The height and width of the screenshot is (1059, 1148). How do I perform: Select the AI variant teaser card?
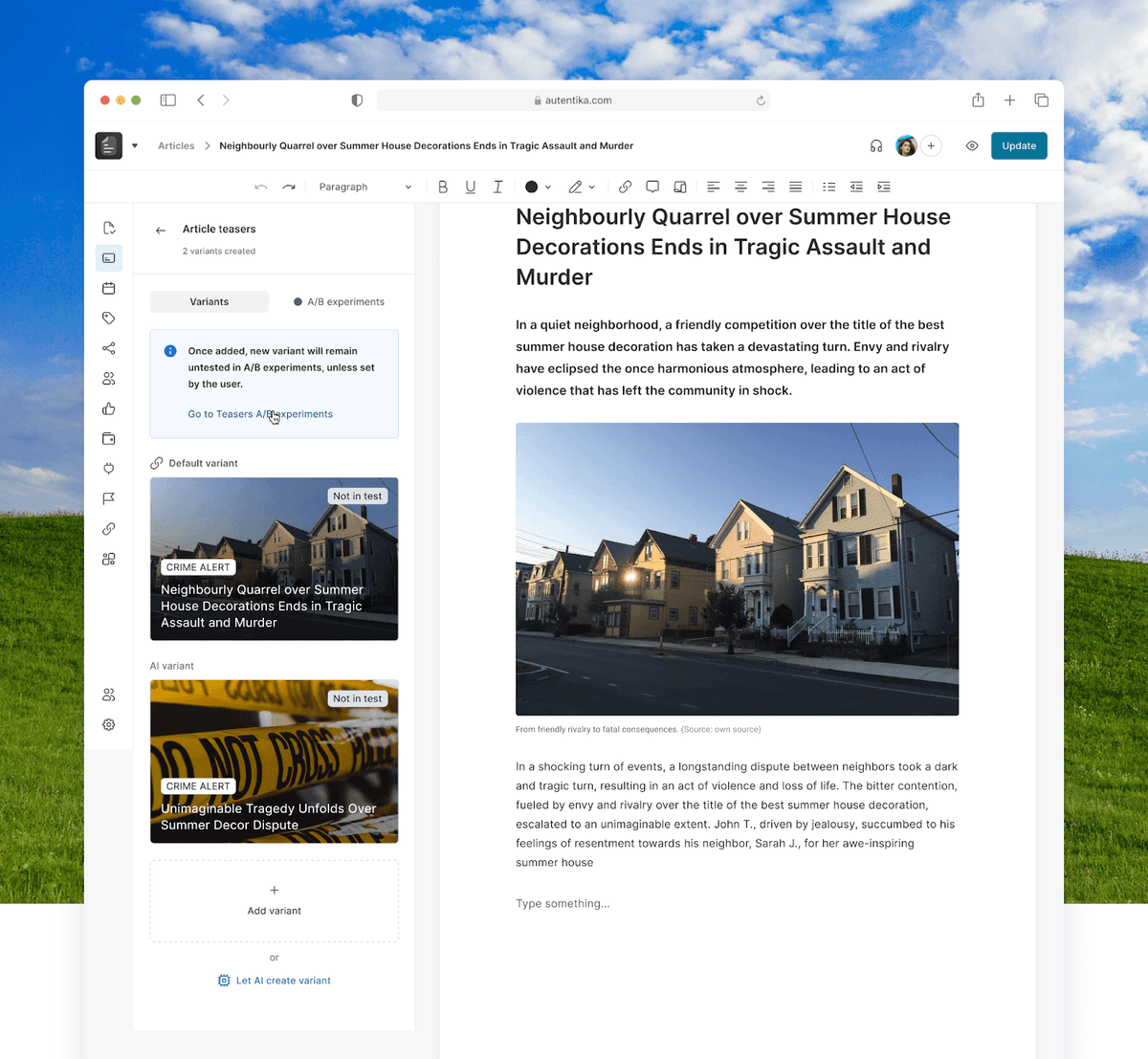point(275,761)
